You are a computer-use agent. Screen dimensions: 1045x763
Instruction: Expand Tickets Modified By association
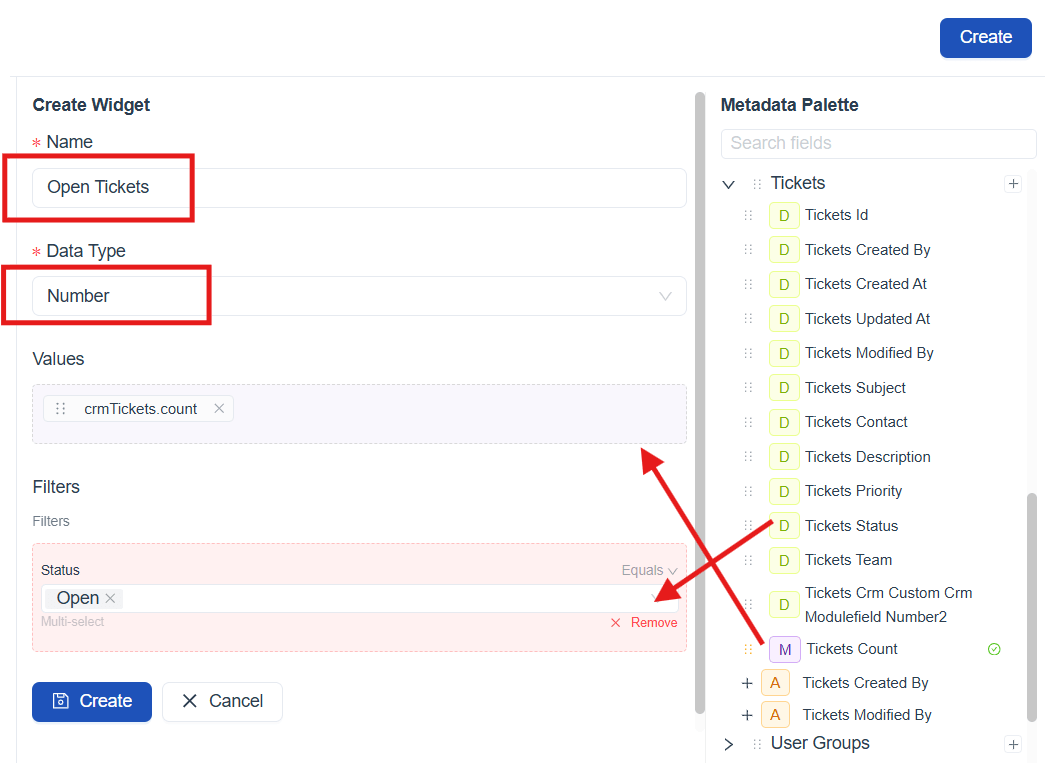(746, 715)
